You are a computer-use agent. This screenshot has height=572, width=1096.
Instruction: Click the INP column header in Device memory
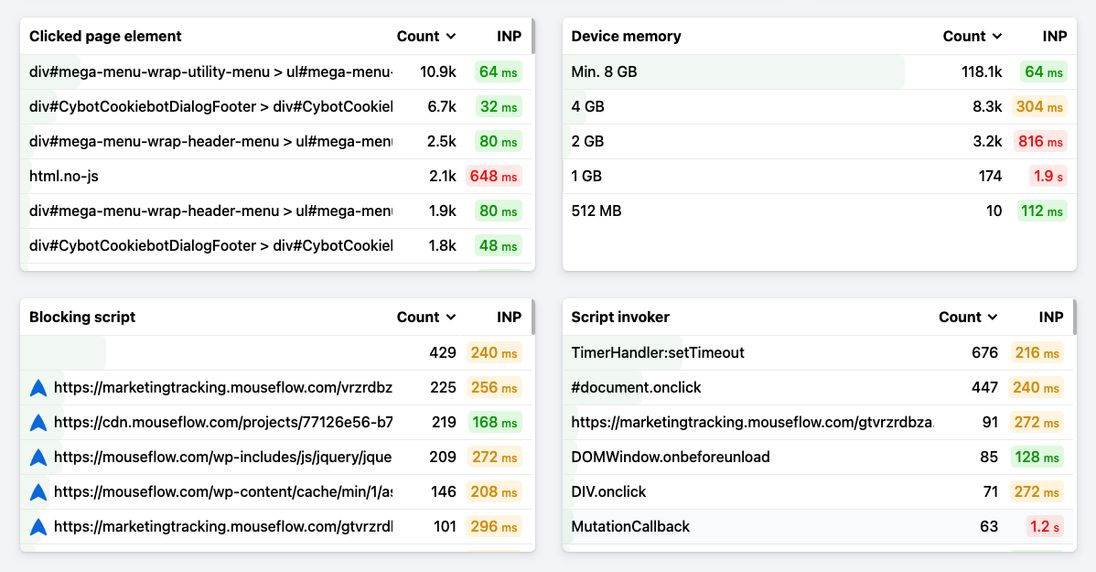pyautogui.click(x=1054, y=36)
